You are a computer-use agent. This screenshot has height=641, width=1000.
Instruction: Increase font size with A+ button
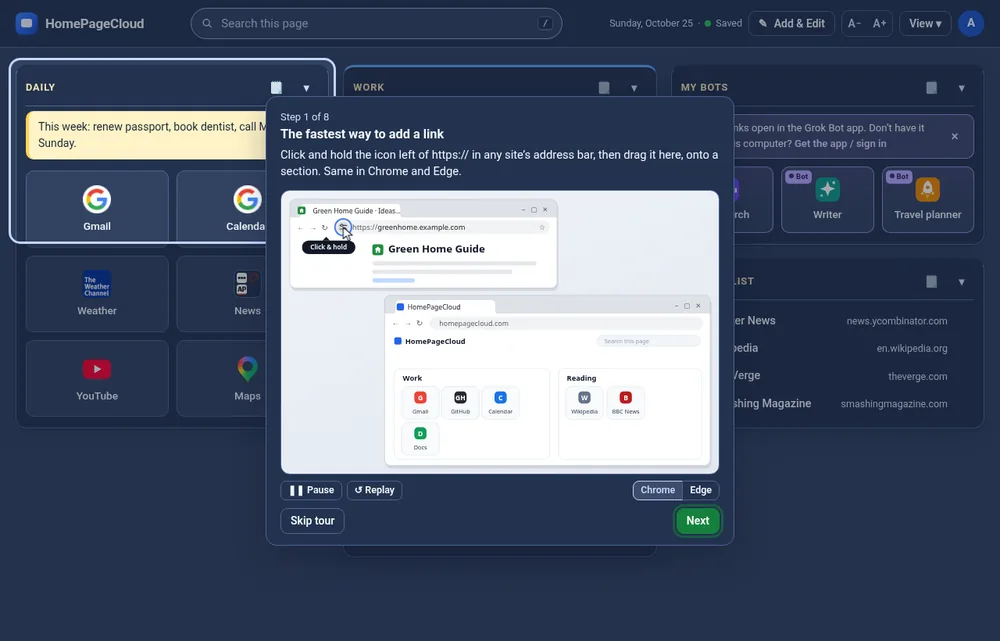coord(879,24)
